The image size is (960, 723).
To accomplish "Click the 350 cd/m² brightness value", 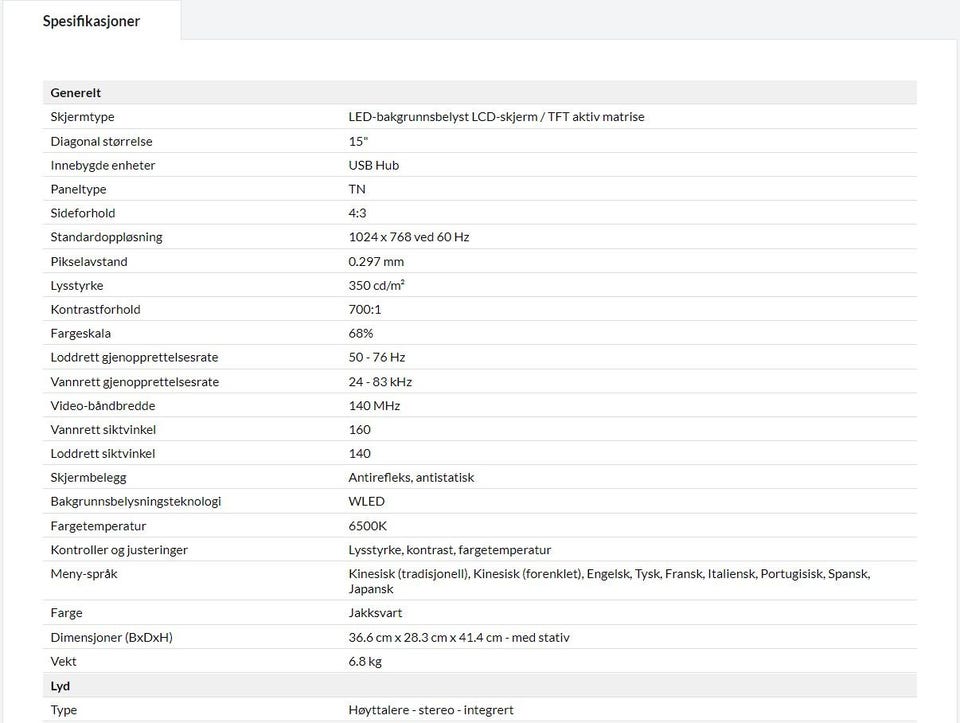I will (x=376, y=285).
